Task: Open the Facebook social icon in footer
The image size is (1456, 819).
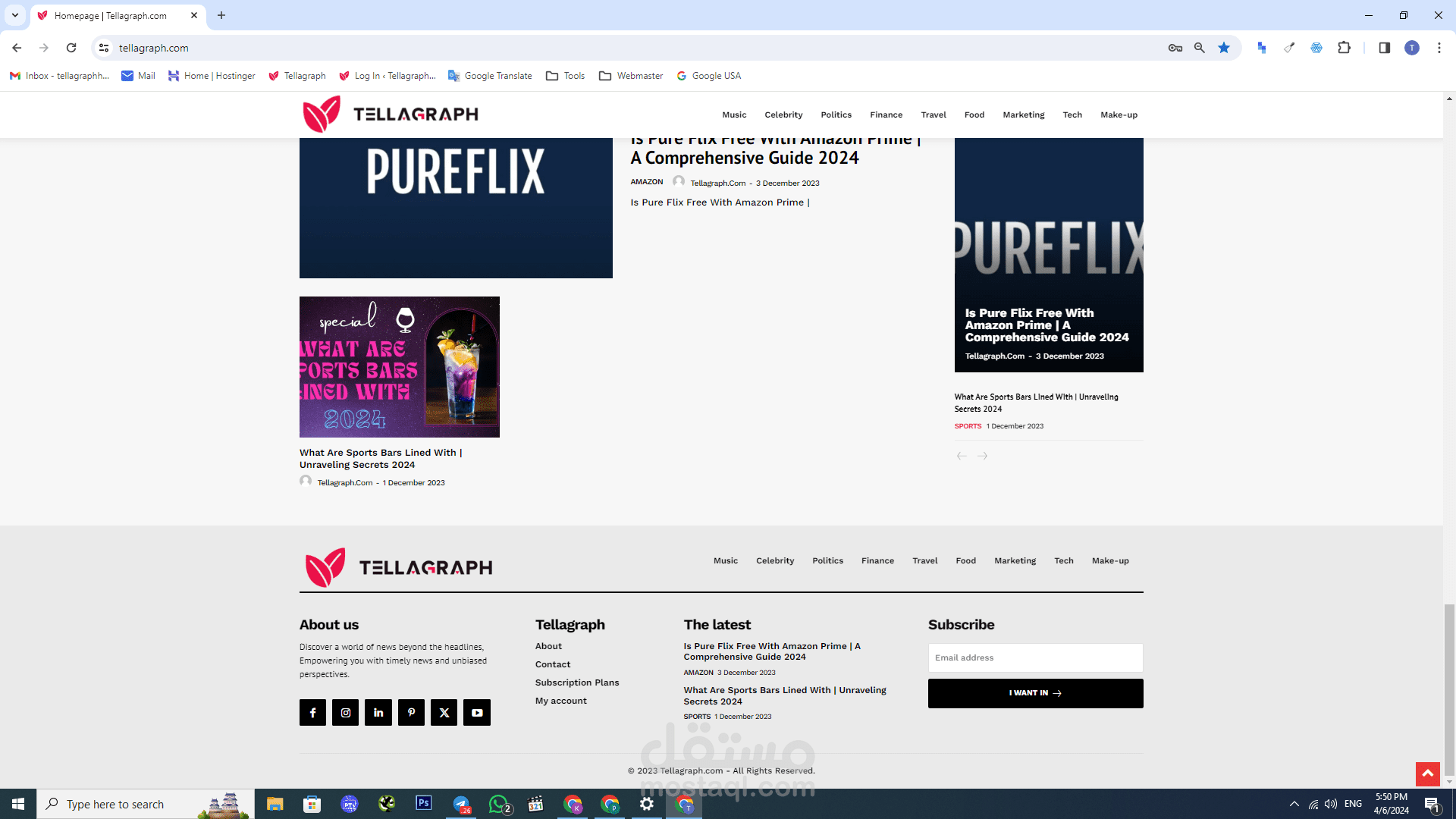Action: click(312, 713)
